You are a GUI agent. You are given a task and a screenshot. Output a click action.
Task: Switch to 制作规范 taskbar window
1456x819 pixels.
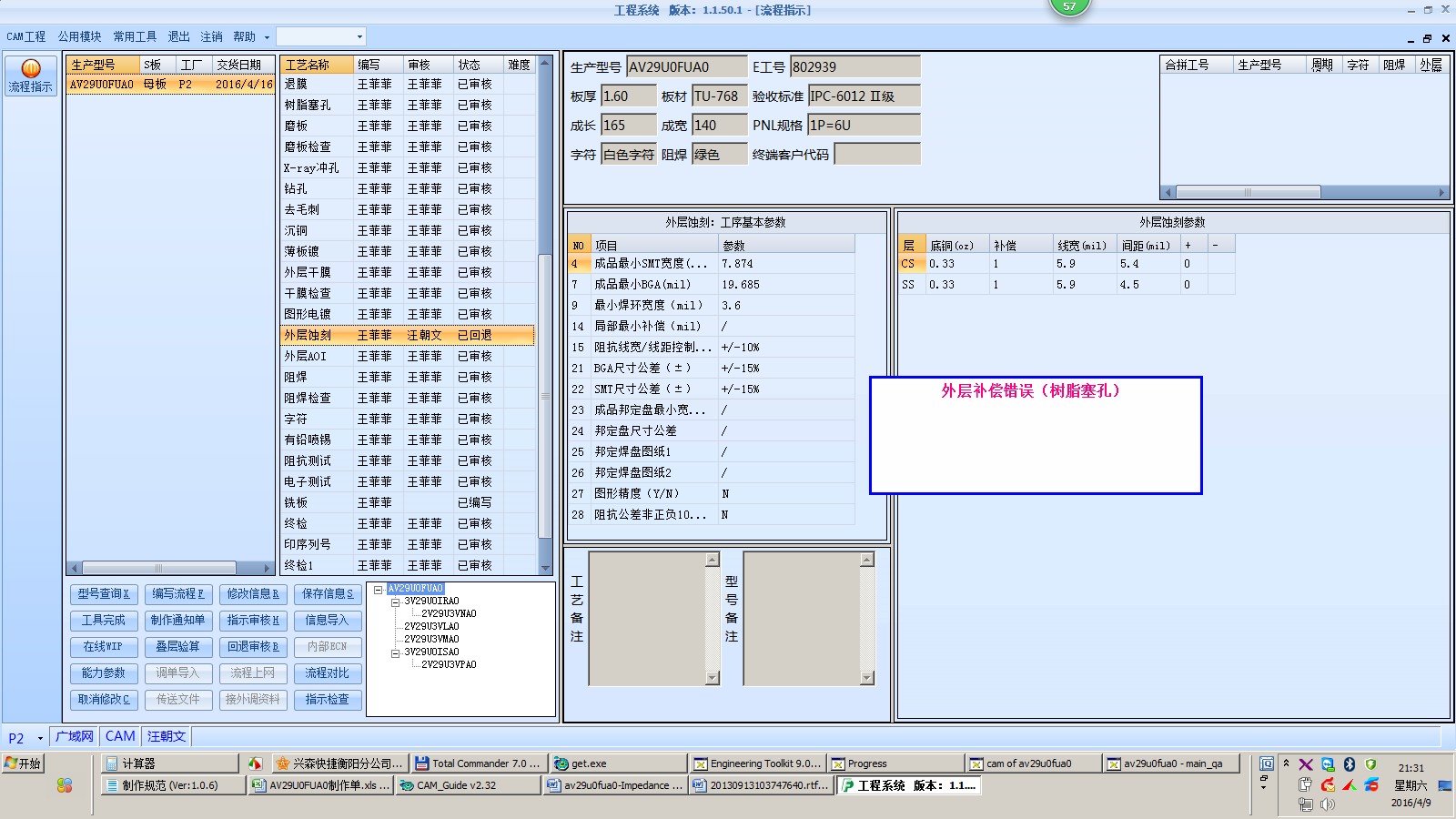tap(173, 785)
